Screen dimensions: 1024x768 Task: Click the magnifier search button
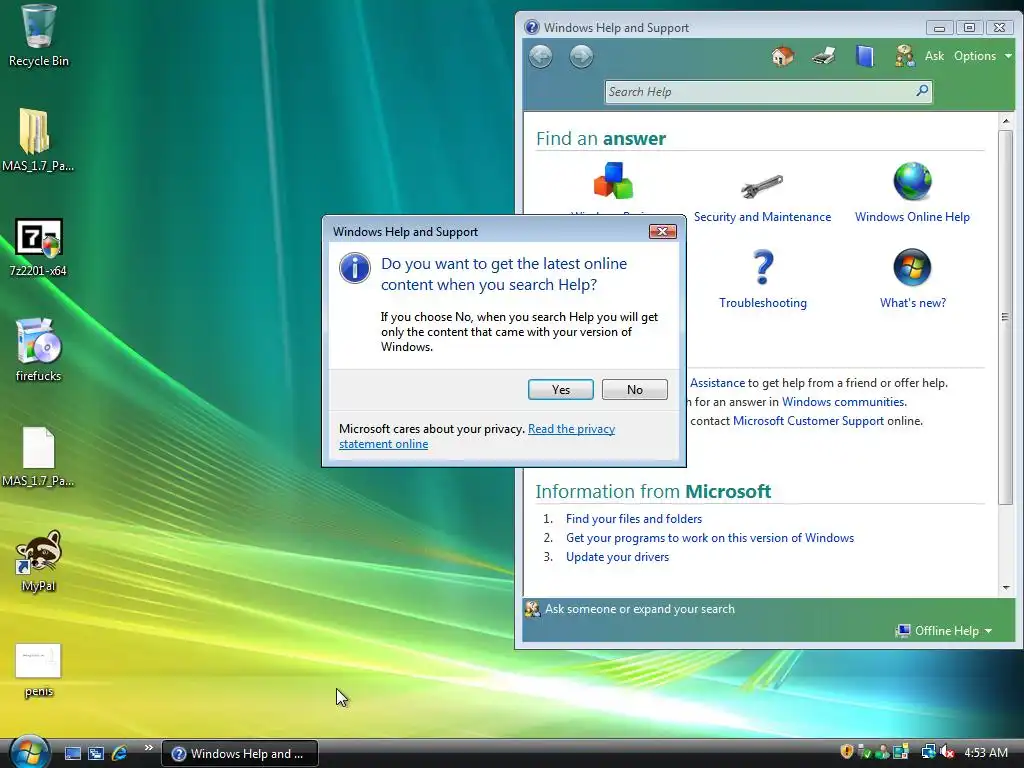922,91
